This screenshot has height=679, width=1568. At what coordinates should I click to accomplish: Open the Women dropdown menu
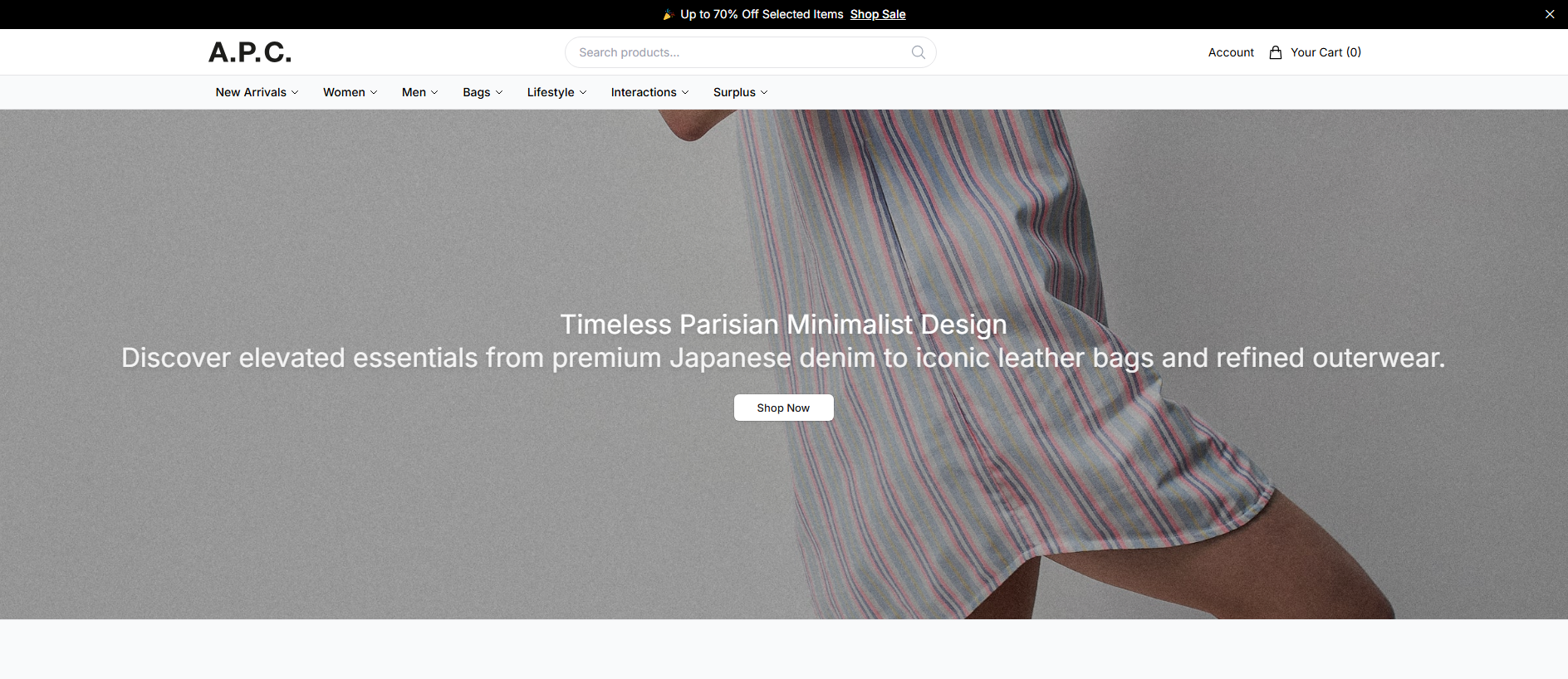click(x=350, y=92)
